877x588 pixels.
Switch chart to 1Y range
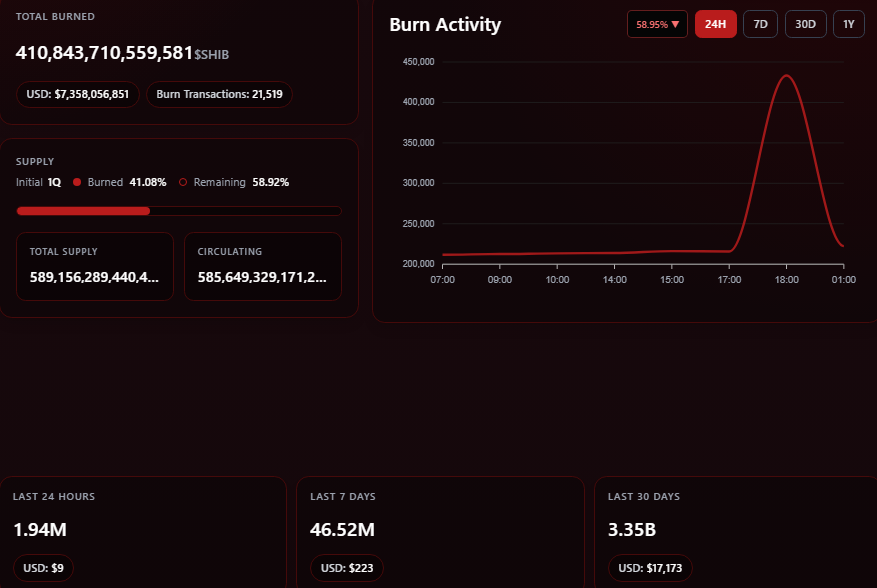(848, 25)
